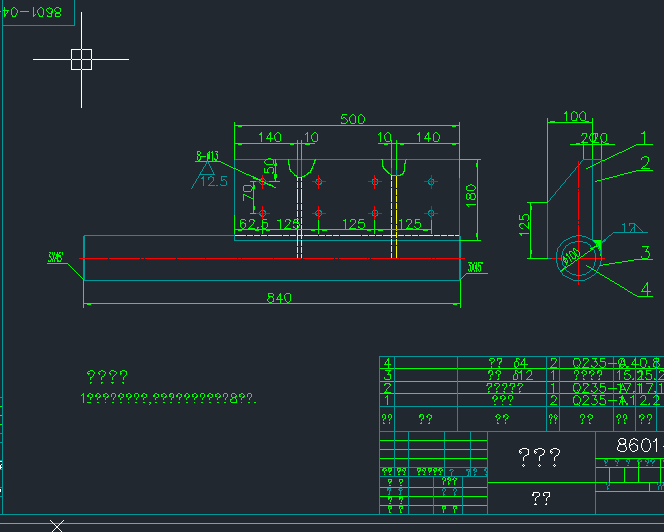Click part balloon number "3" in side view
The height and width of the screenshot is (532, 664).
645,252
